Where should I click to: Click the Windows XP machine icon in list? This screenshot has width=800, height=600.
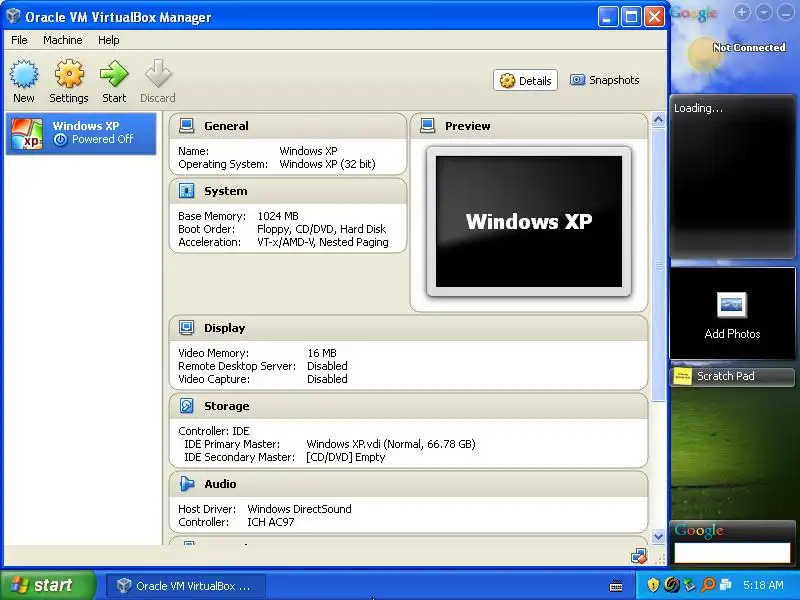pyautogui.click(x=27, y=134)
